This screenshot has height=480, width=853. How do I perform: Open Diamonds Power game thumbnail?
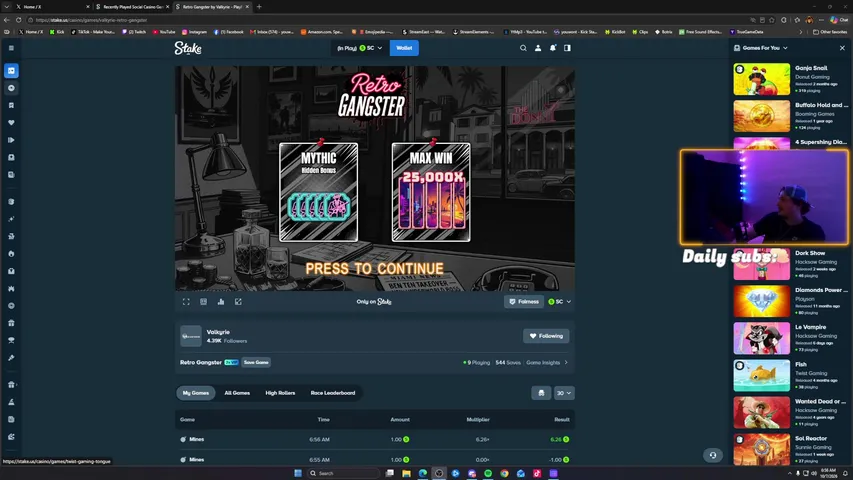tap(762, 301)
